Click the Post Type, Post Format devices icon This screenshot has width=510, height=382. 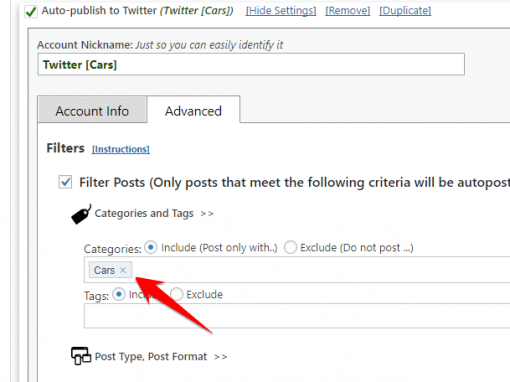(81, 356)
